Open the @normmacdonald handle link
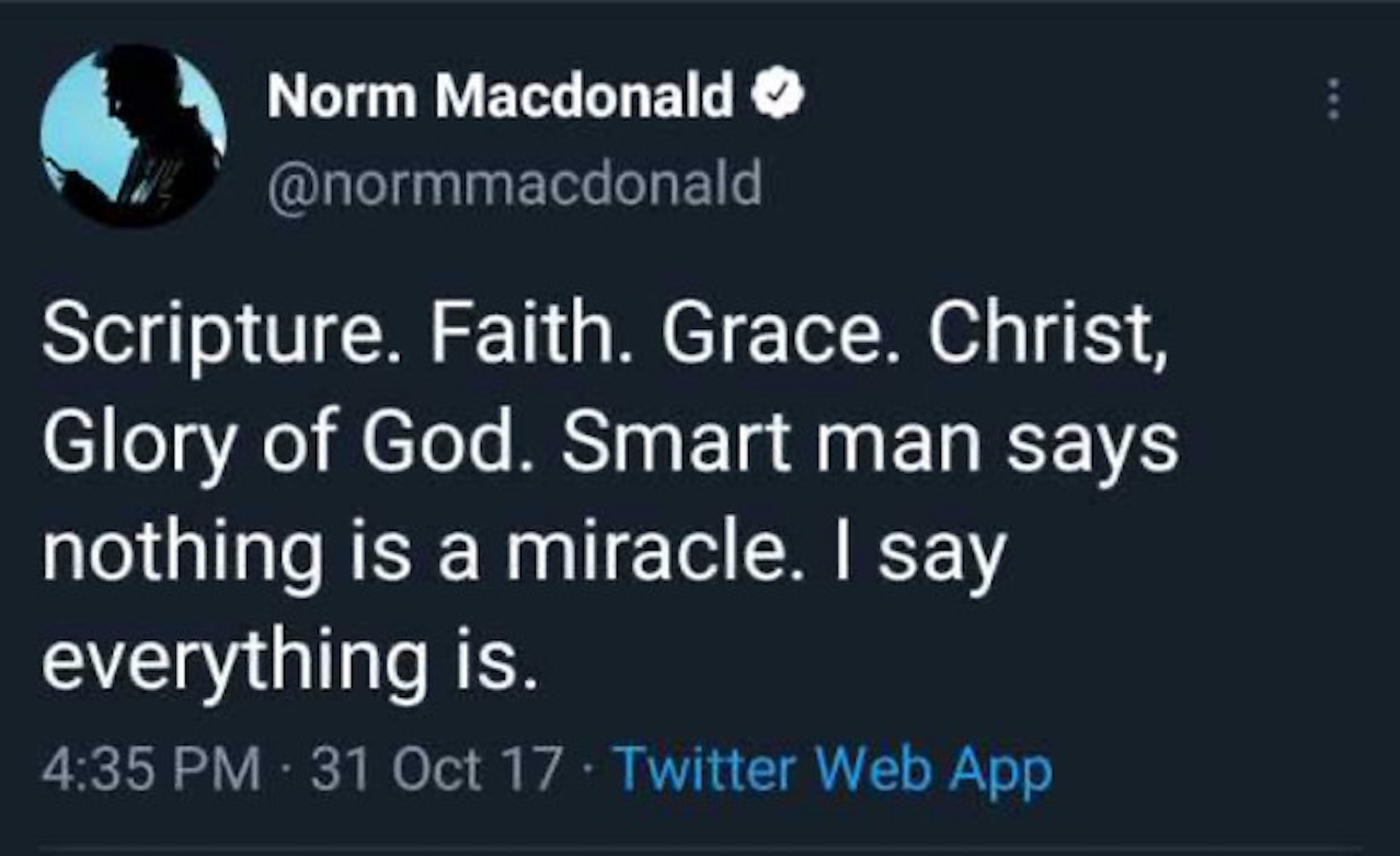Image resolution: width=1400 pixels, height=856 pixels. (514, 184)
